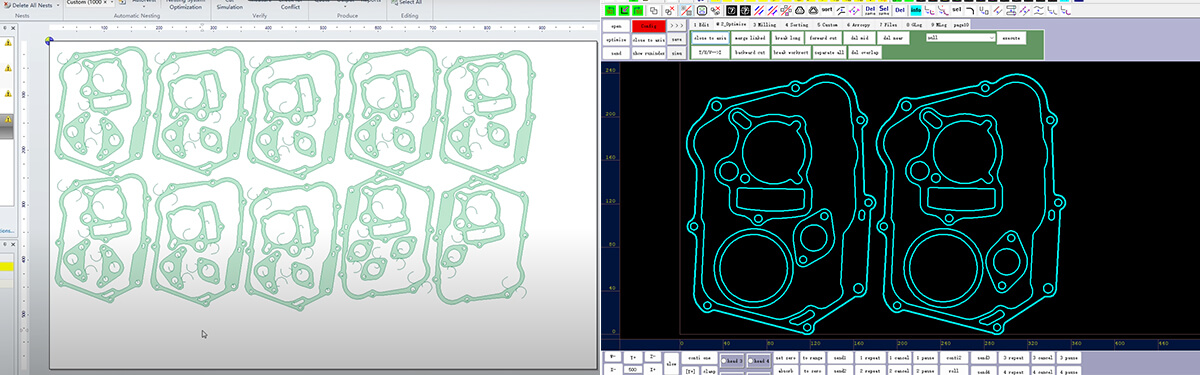1200x375 pixels.
Task: Click the forward cut button
Action: 823,37
